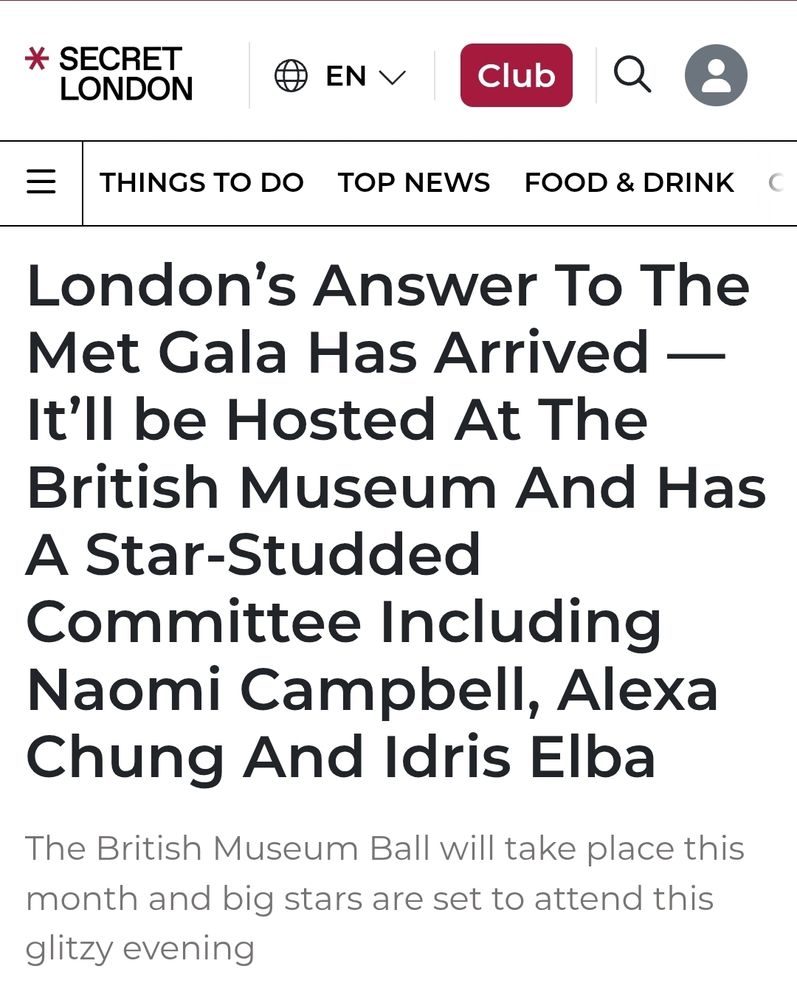Open the hamburger navigation menu
This screenshot has width=797, height=1000.
(41, 182)
